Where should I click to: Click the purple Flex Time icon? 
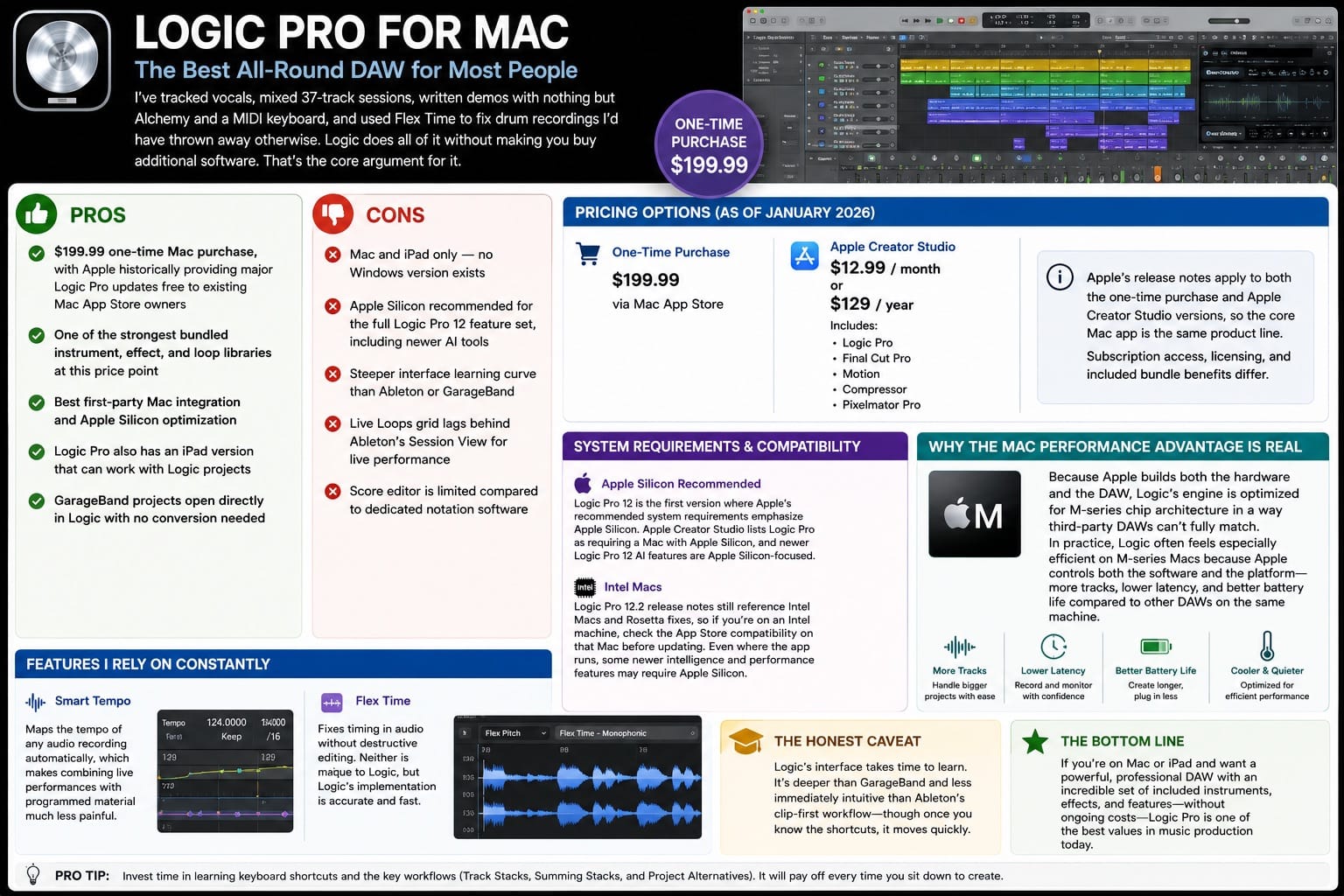(x=332, y=702)
